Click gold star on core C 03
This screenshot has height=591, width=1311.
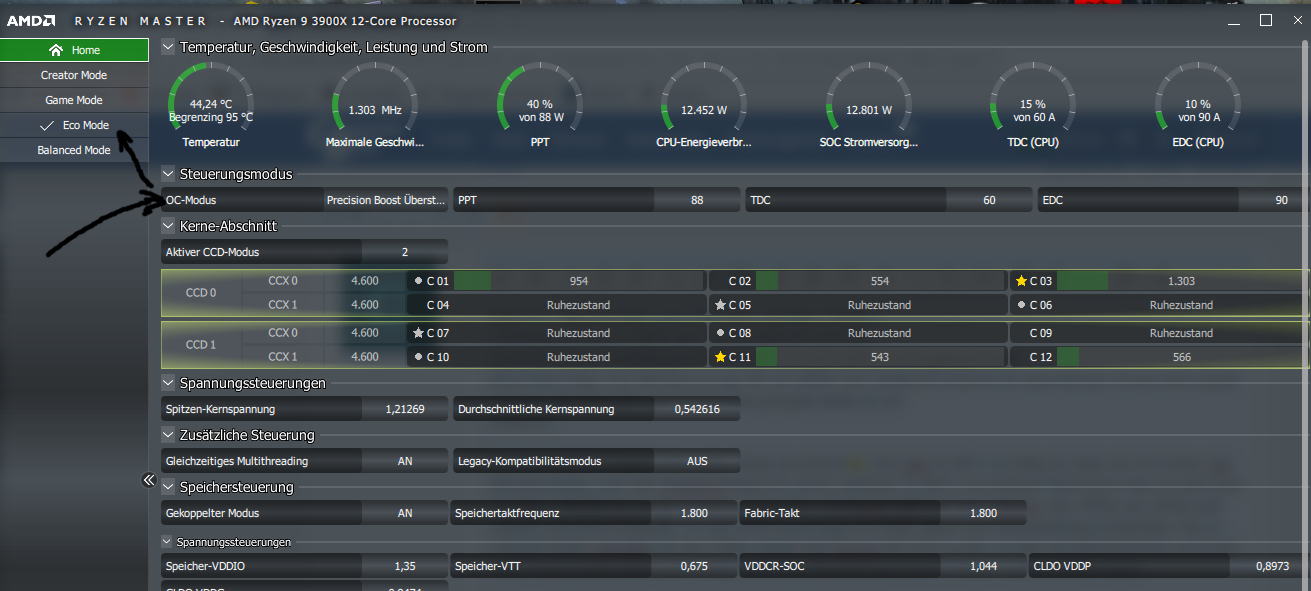pos(1021,281)
